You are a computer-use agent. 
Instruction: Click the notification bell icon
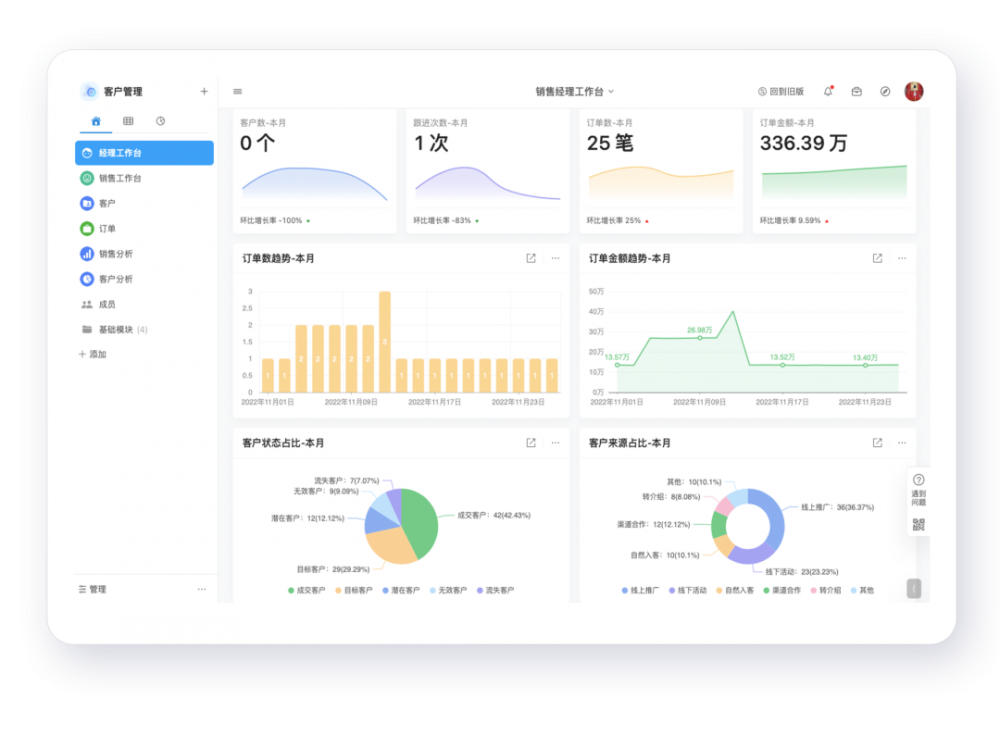coord(828,91)
